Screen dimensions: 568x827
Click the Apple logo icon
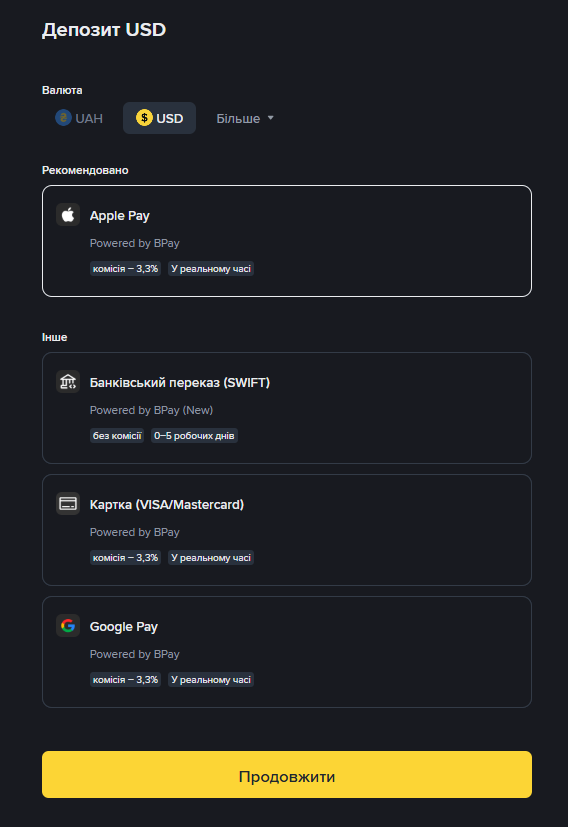point(68,215)
